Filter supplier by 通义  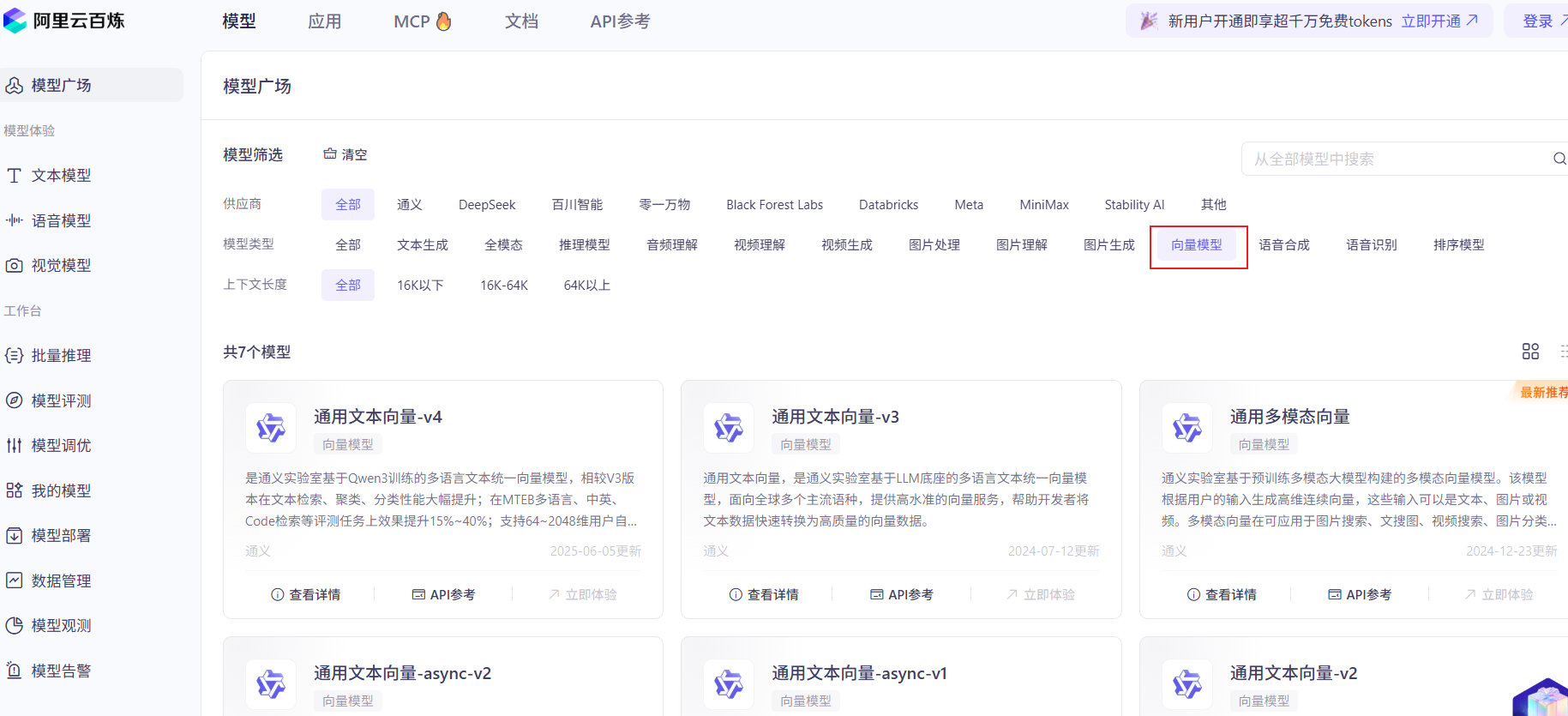[x=410, y=205]
